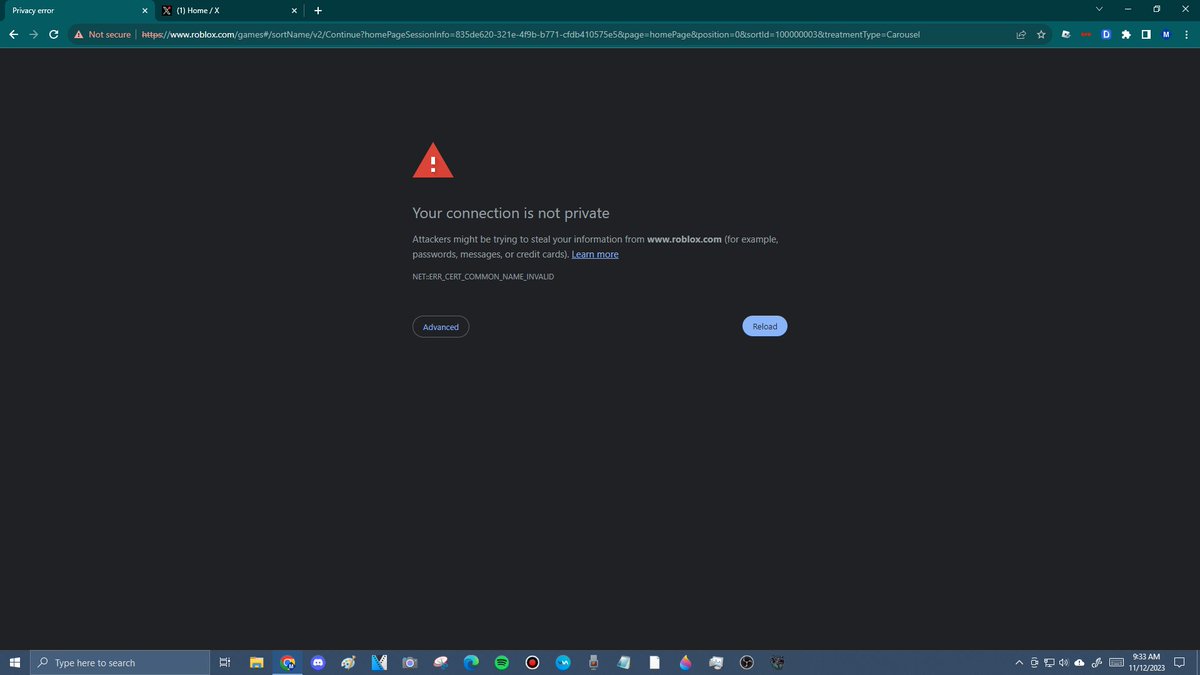Open the Extensions puzzle piece menu
This screenshot has height=675, width=1200.
[1126, 34]
